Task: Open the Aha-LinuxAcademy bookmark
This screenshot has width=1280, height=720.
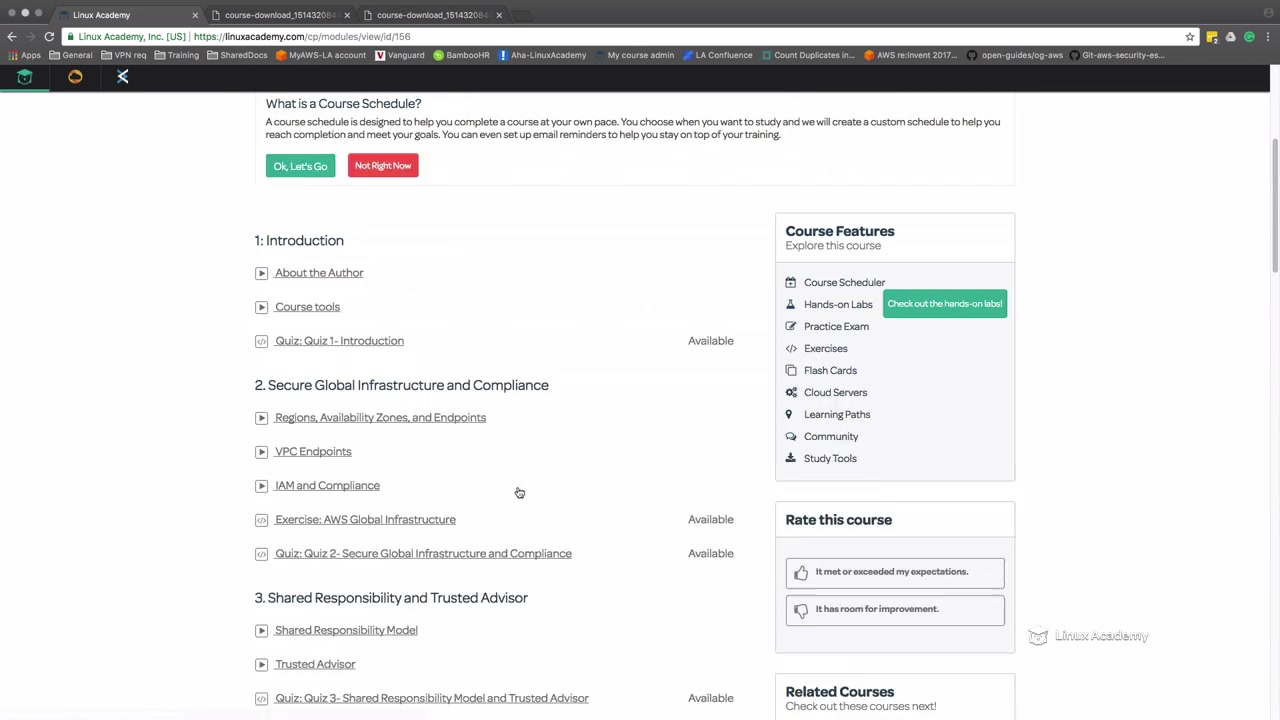Action: click(x=542, y=55)
